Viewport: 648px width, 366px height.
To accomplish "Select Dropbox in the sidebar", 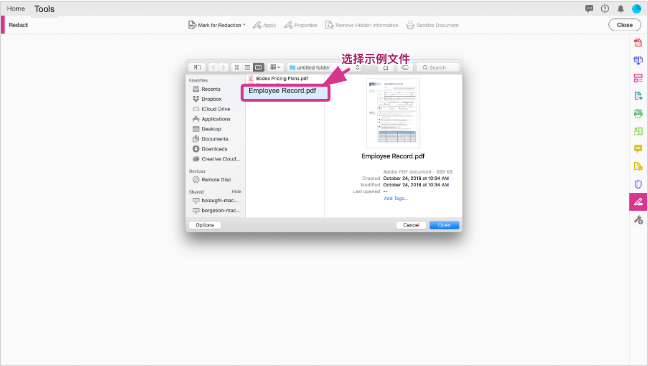I will click(211, 99).
